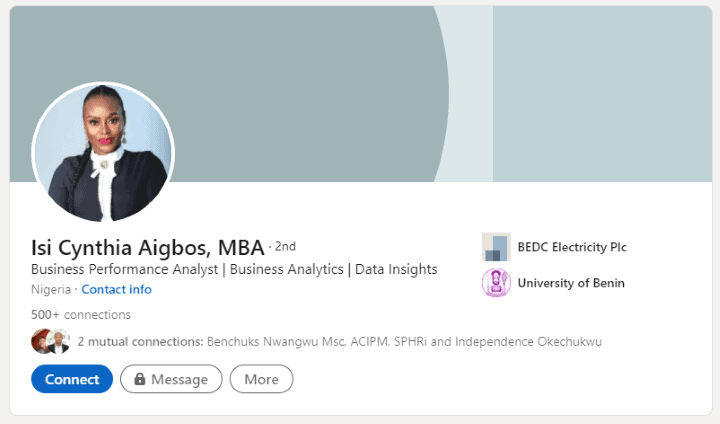Click Independence Okechukwu mutual connection name
Image resolution: width=720 pixels, height=424 pixels.
point(528,342)
